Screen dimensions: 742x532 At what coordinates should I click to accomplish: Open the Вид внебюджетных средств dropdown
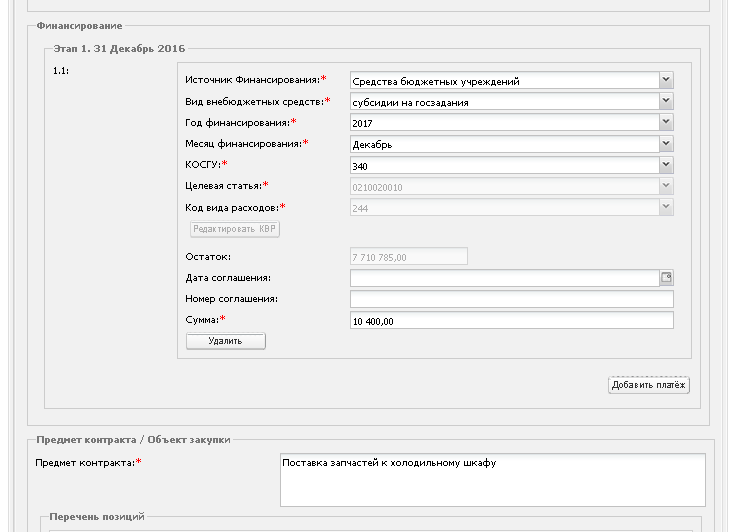click(666, 102)
